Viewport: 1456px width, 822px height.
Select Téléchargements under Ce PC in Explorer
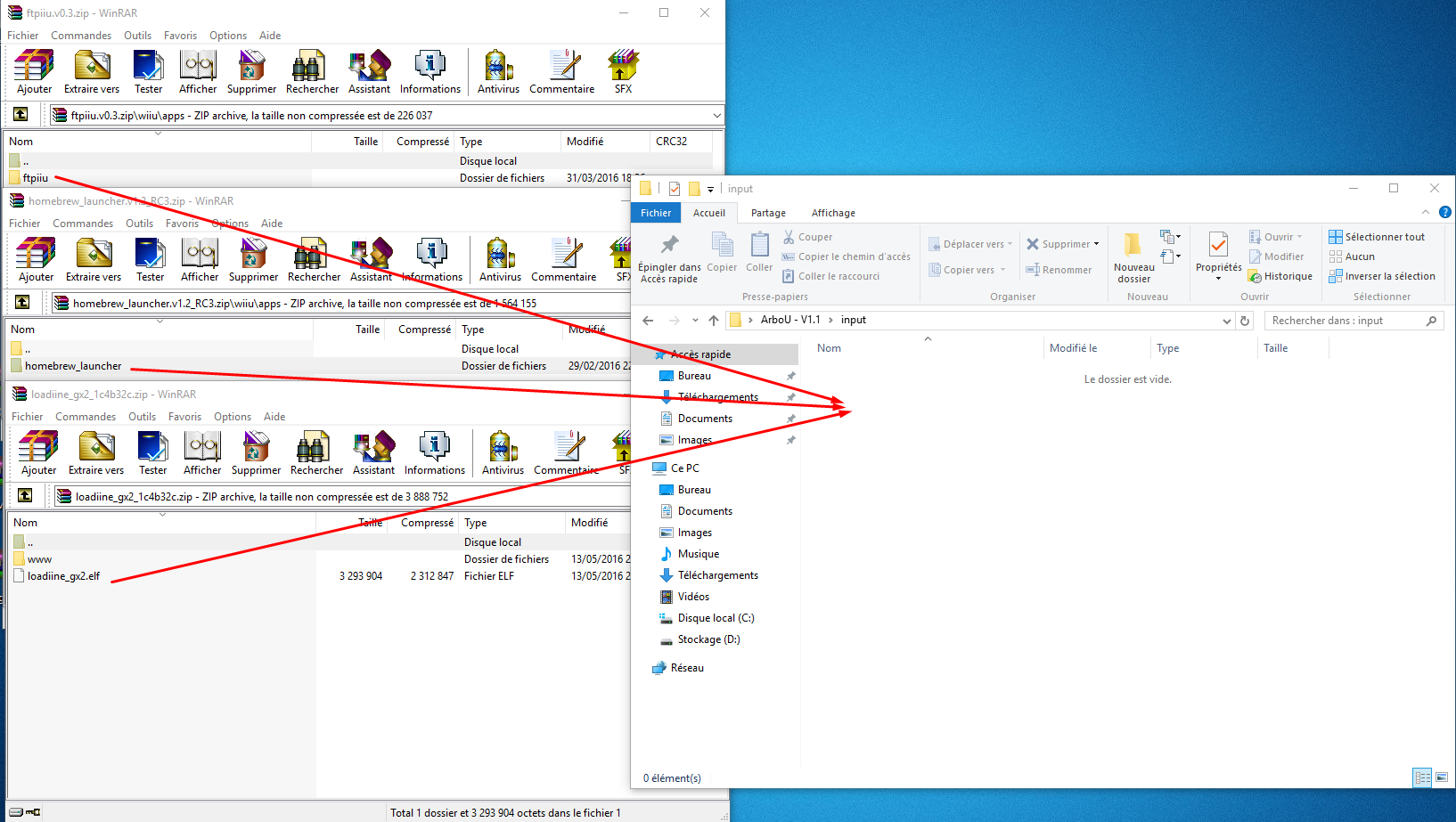(708, 575)
